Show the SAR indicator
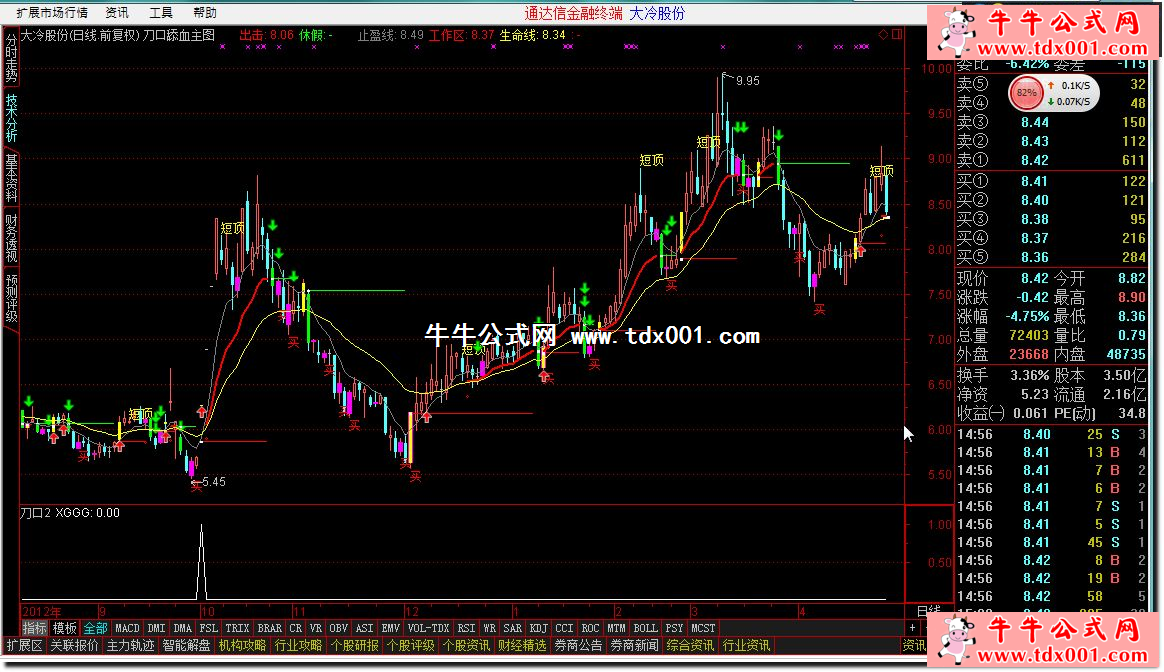Viewport: 1164px width, 672px height. (512, 628)
